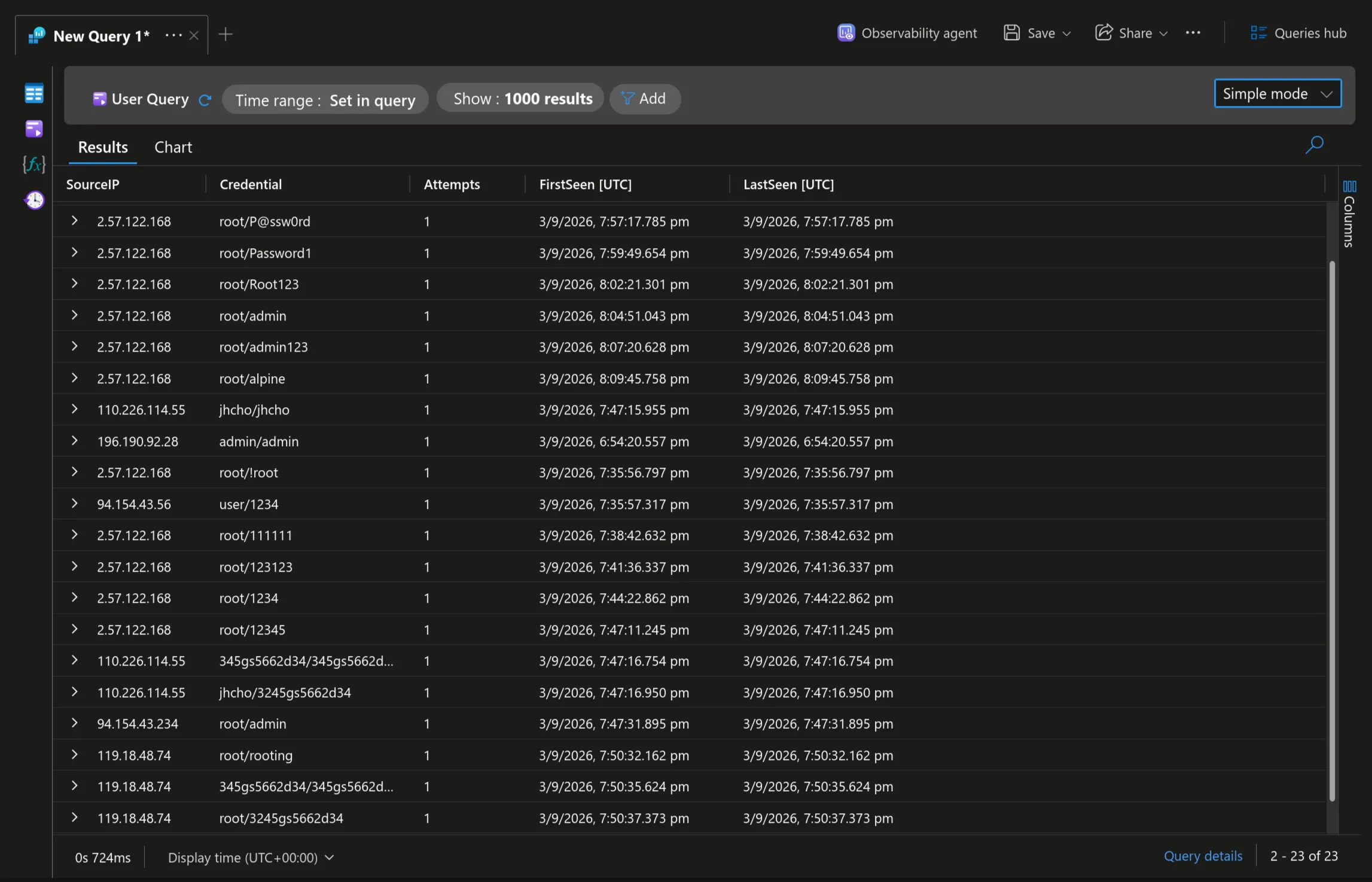Viewport: 1372px width, 882px height.
Task: Sort by the SourceIP column header
Action: click(x=93, y=184)
